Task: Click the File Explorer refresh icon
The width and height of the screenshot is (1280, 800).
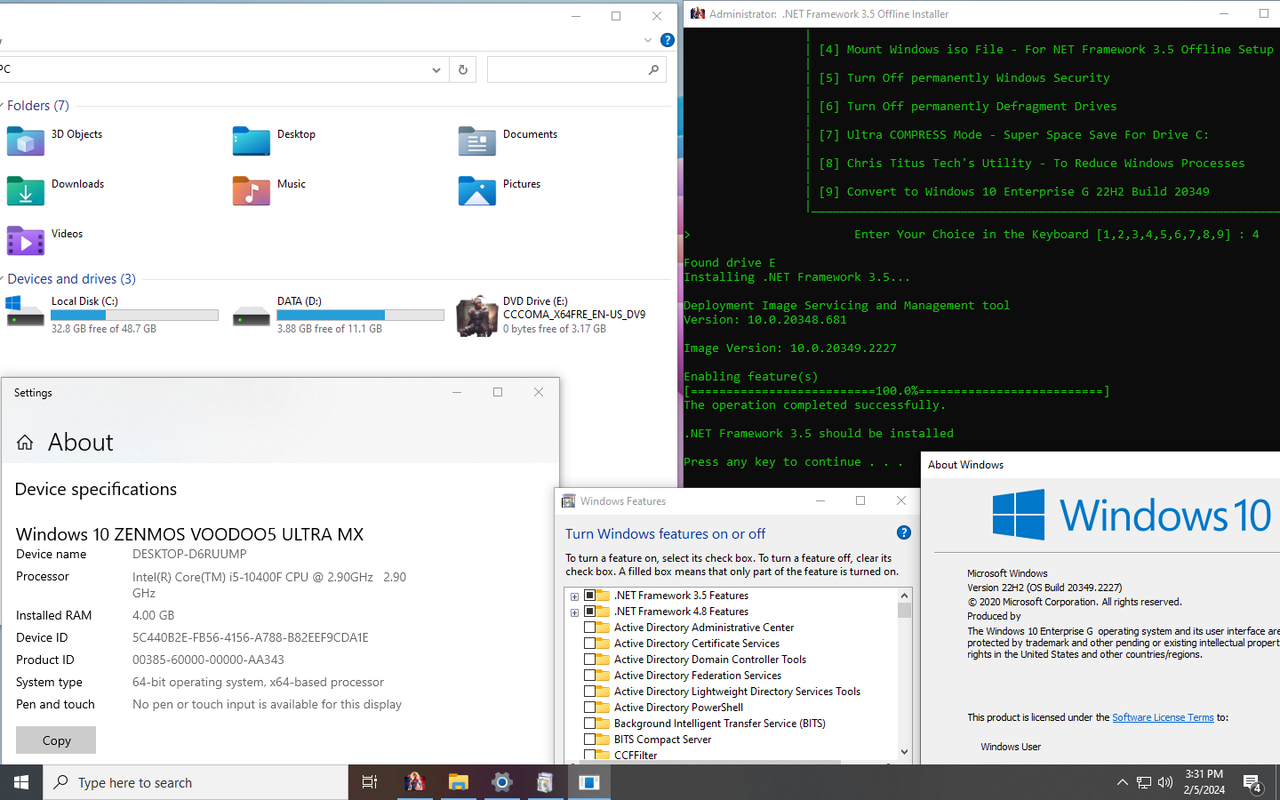Action: pyautogui.click(x=462, y=69)
